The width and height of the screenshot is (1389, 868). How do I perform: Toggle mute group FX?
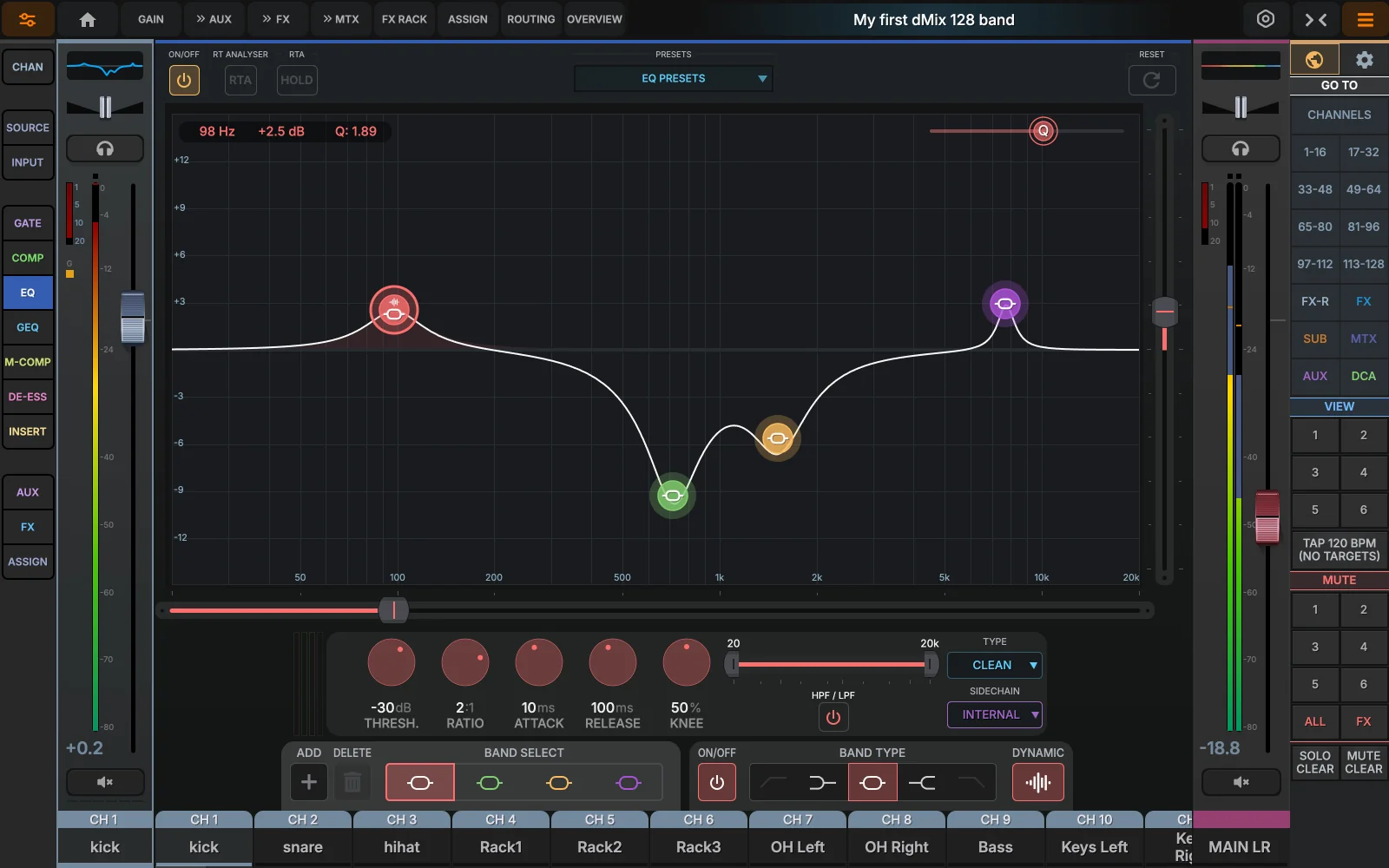(x=1364, y=721)
